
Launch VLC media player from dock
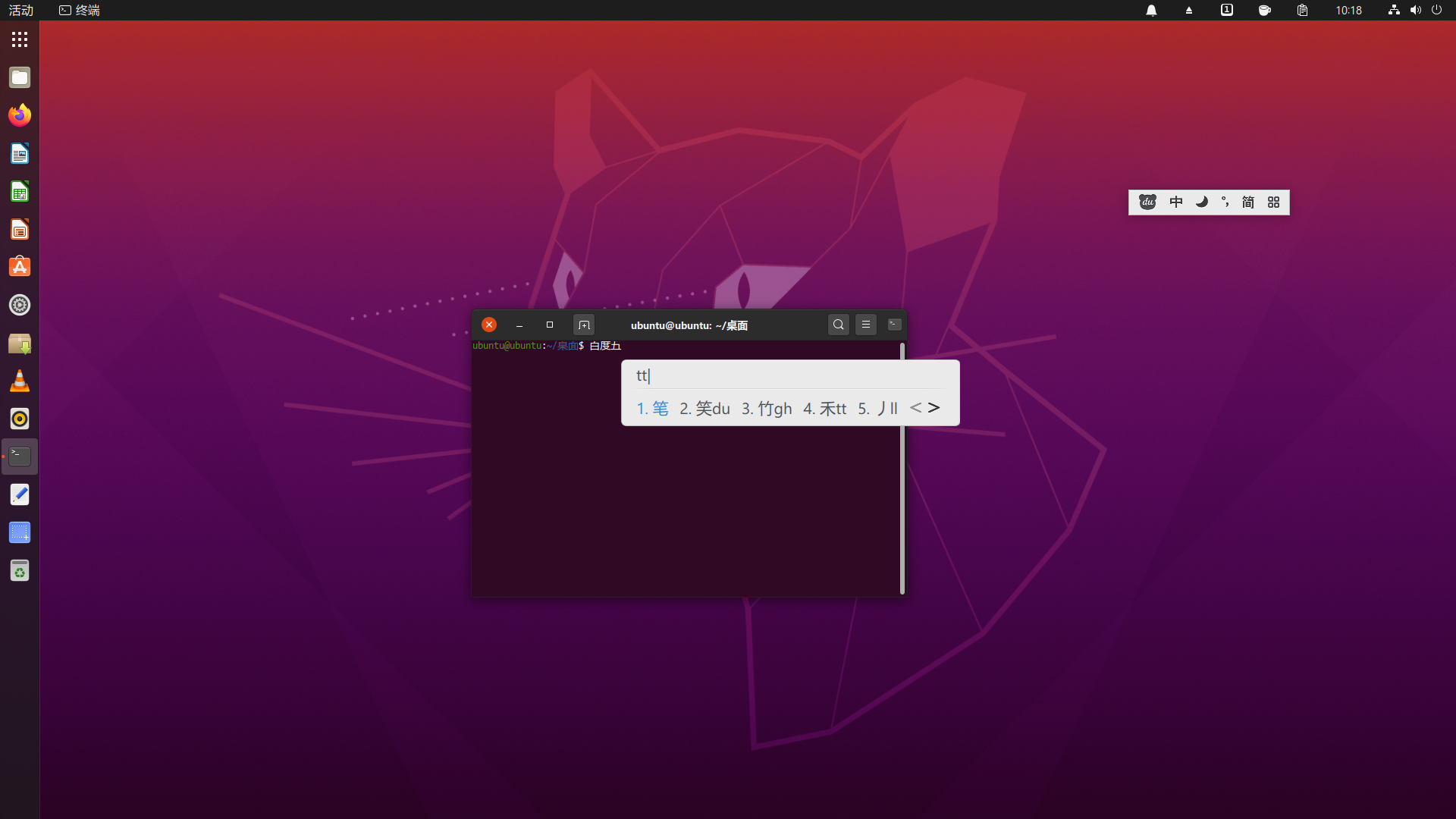click(x=20, y=381)
